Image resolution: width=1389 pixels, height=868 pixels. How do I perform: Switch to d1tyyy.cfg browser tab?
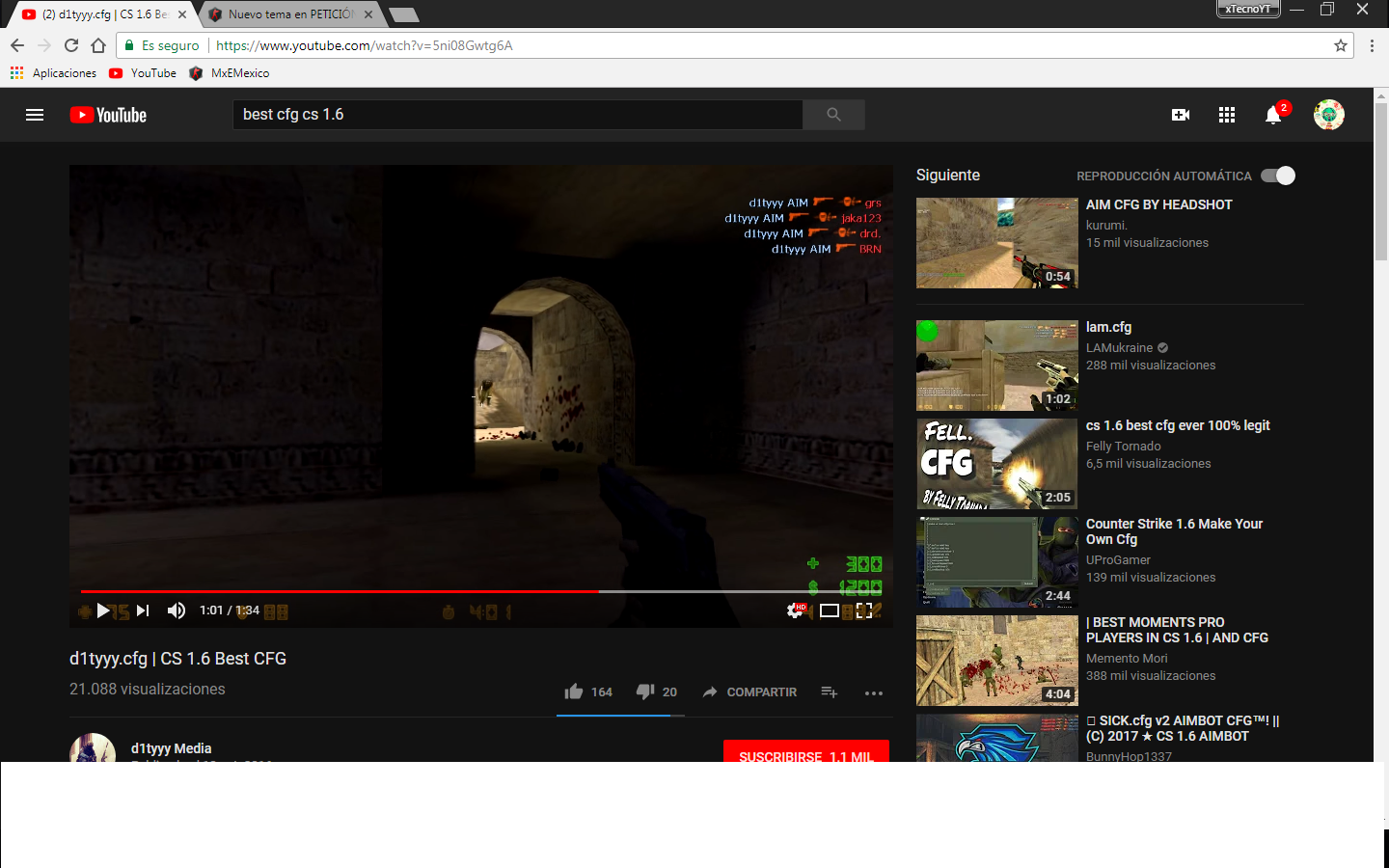tap(104, 14)
